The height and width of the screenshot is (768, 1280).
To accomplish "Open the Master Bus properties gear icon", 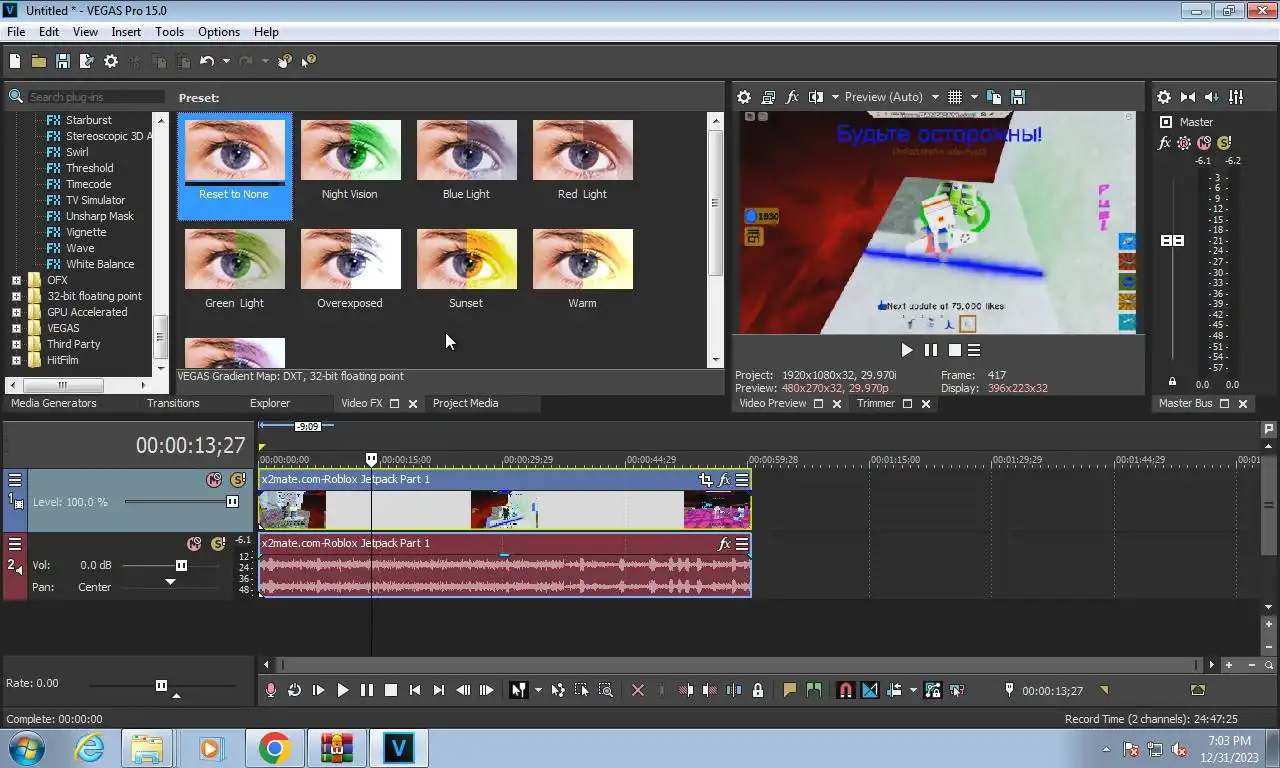I will [x=1164, y=97].
